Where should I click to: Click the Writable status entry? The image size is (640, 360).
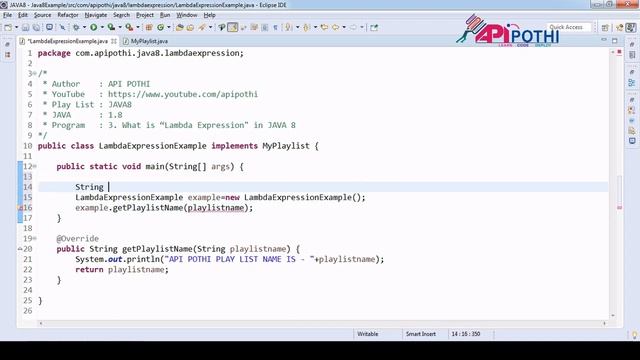pos(368,334)
